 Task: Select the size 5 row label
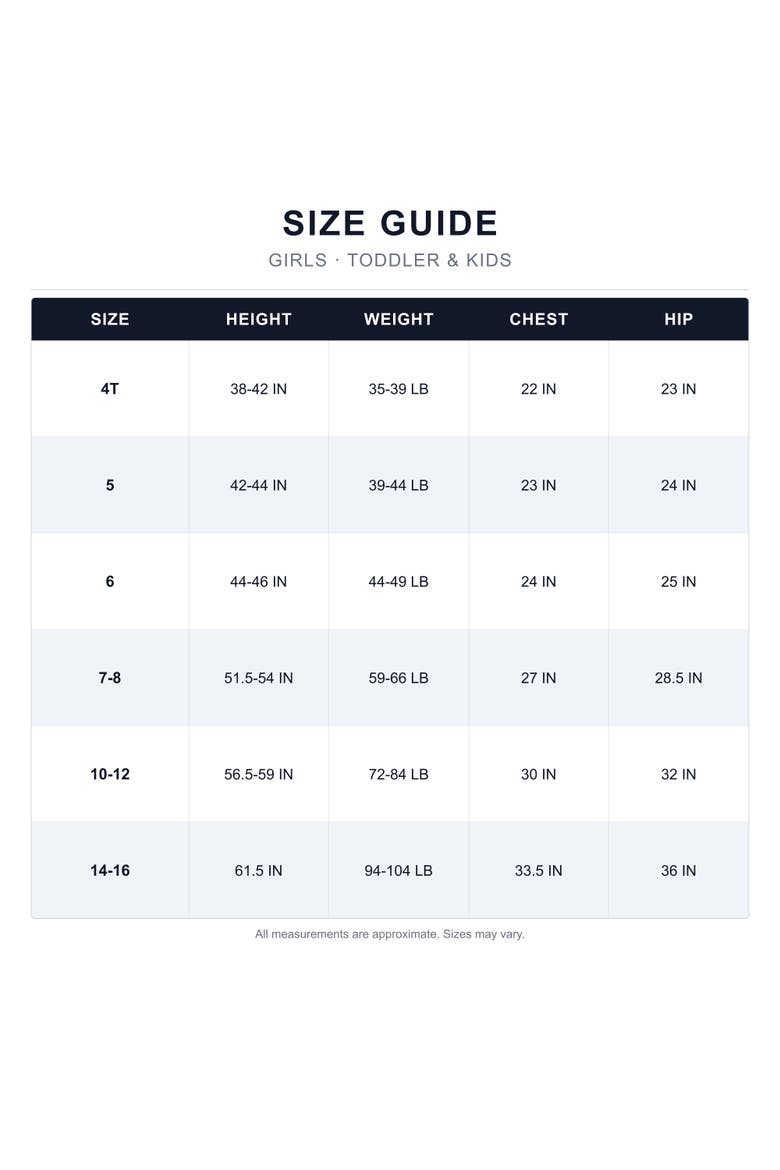coord(110,485)
